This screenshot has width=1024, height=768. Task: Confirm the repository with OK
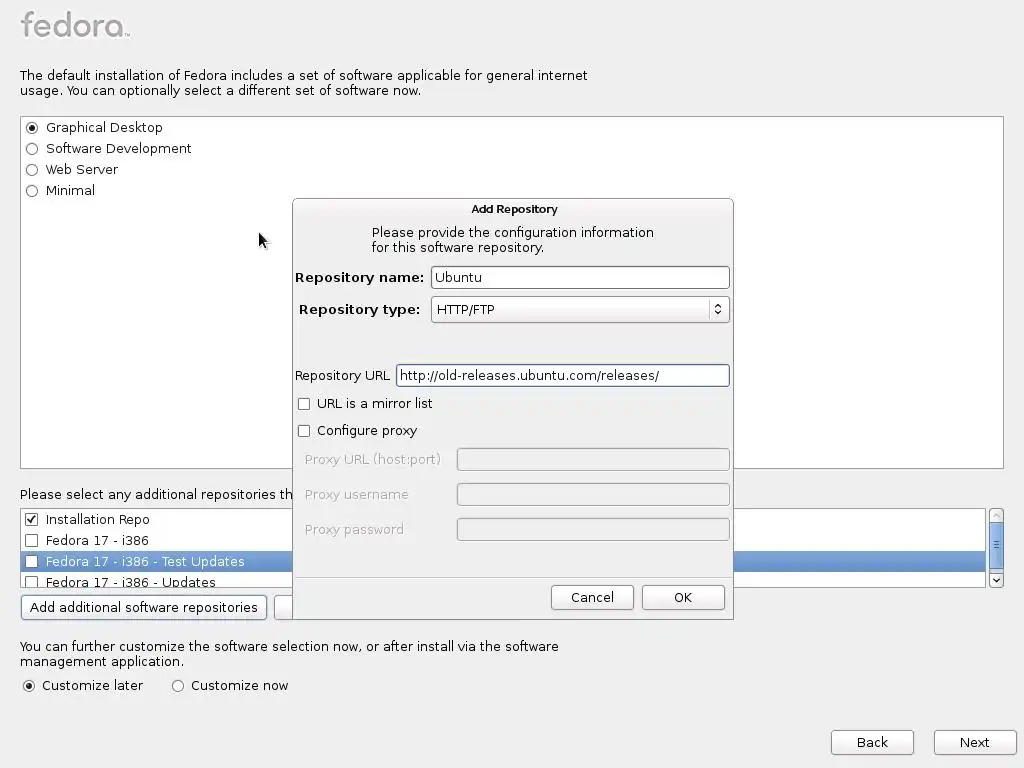pyautogui.click(x=683, y=598)
